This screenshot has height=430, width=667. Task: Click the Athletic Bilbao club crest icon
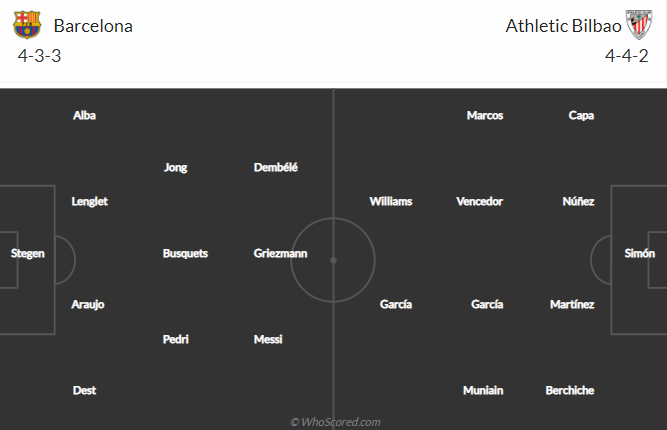pos(638,25)
